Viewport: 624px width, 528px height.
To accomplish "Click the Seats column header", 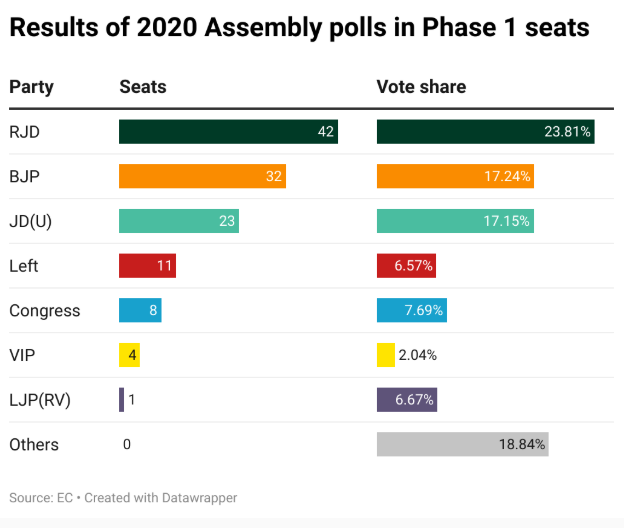I will [x=142, y=87].
